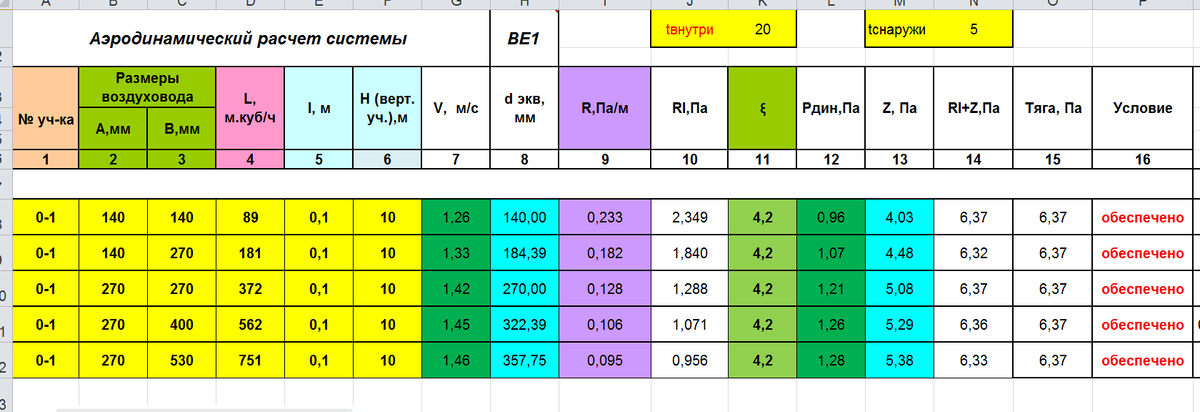Select the R value cell 0,128
Screen dimensions: 1200x412
[x=607, y=289]
